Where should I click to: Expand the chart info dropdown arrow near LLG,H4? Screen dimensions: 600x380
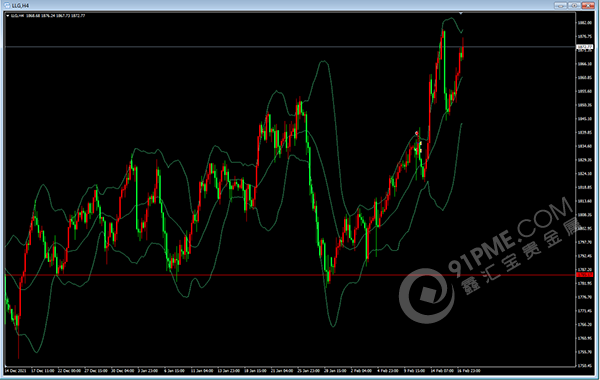coord(8,16)
